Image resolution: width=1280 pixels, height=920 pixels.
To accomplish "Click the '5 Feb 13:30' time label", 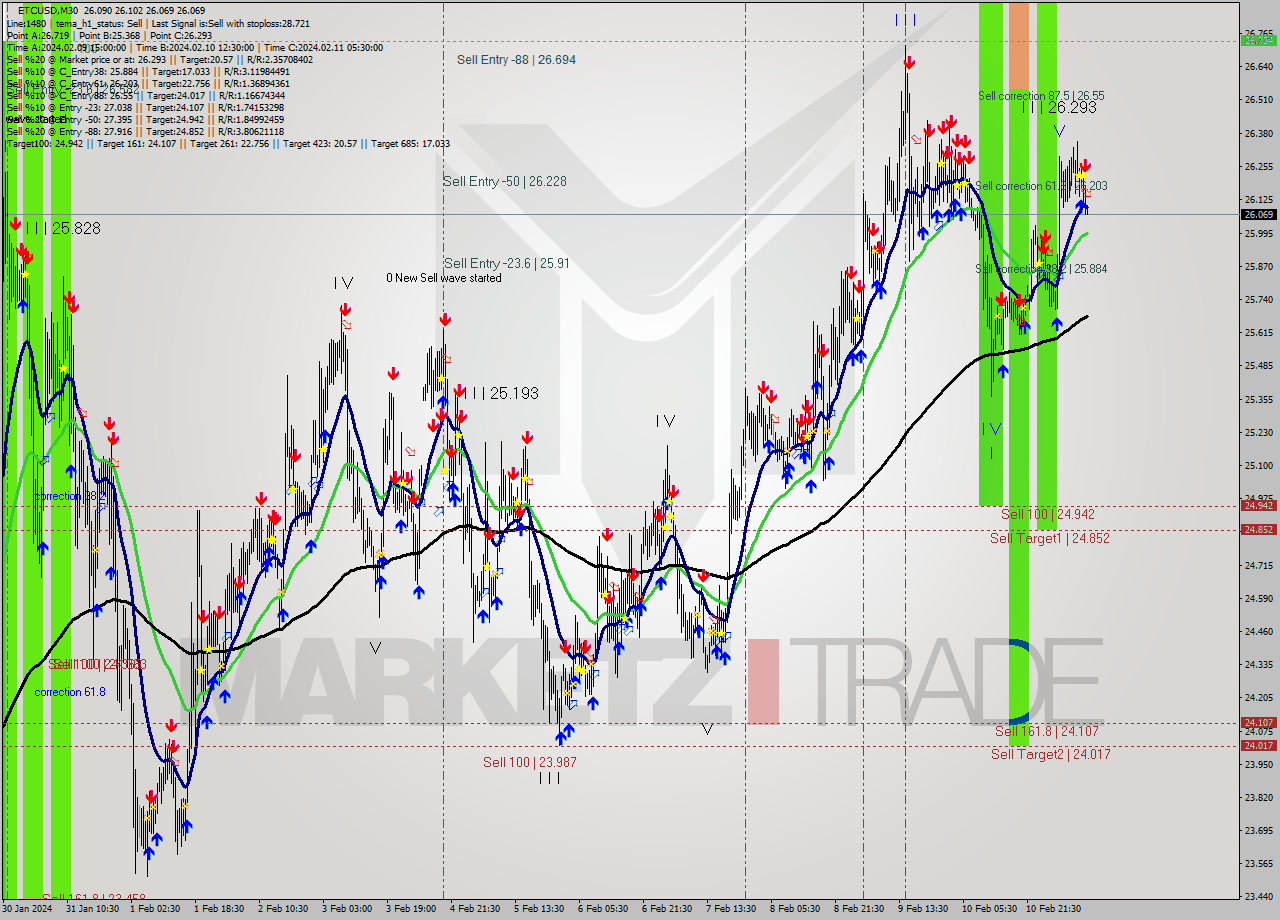I will point(540,909).
